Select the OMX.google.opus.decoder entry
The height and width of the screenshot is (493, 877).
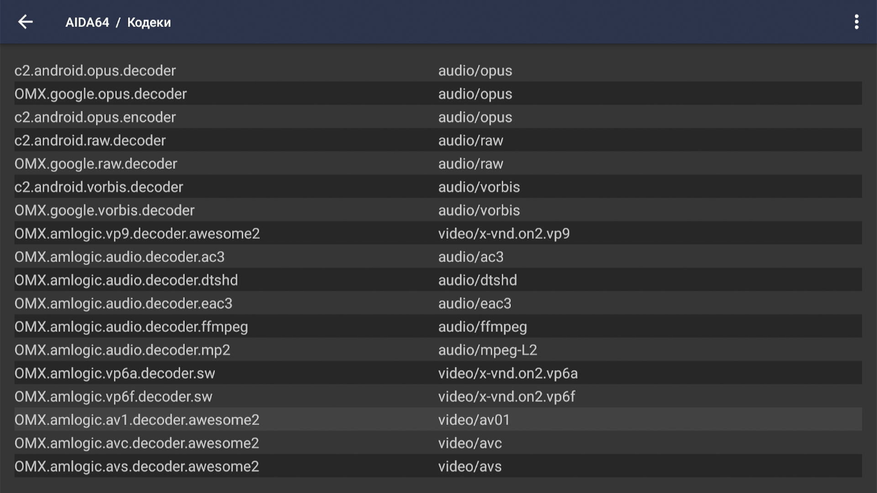(x=100, y=94)
